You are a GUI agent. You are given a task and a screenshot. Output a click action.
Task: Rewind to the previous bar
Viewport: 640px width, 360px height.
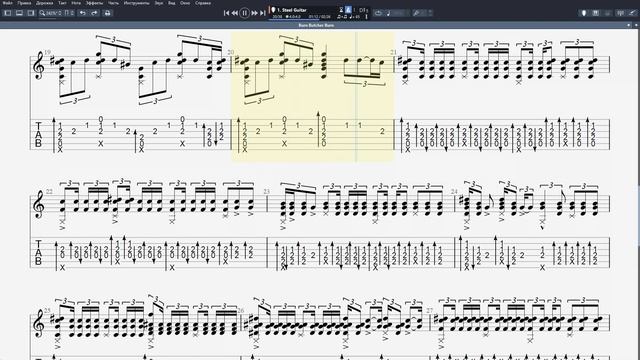click(235, 13)
